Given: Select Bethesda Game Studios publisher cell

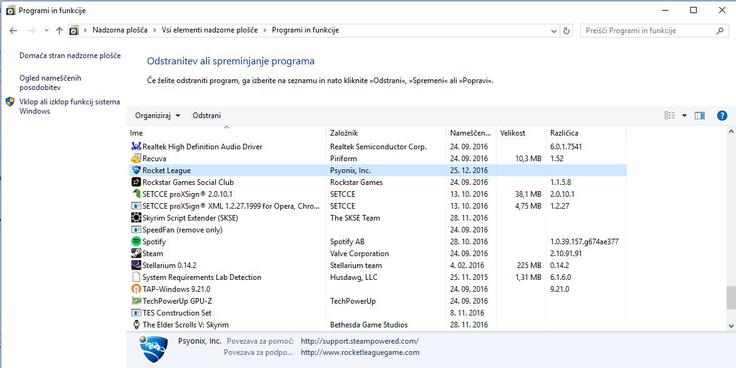Looking at the screenshot, I should [x=369, y=325].
